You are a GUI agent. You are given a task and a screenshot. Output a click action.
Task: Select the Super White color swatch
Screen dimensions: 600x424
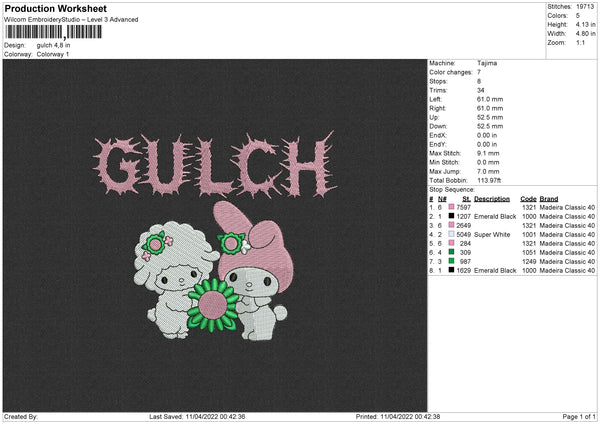click(x=452, y=234)
